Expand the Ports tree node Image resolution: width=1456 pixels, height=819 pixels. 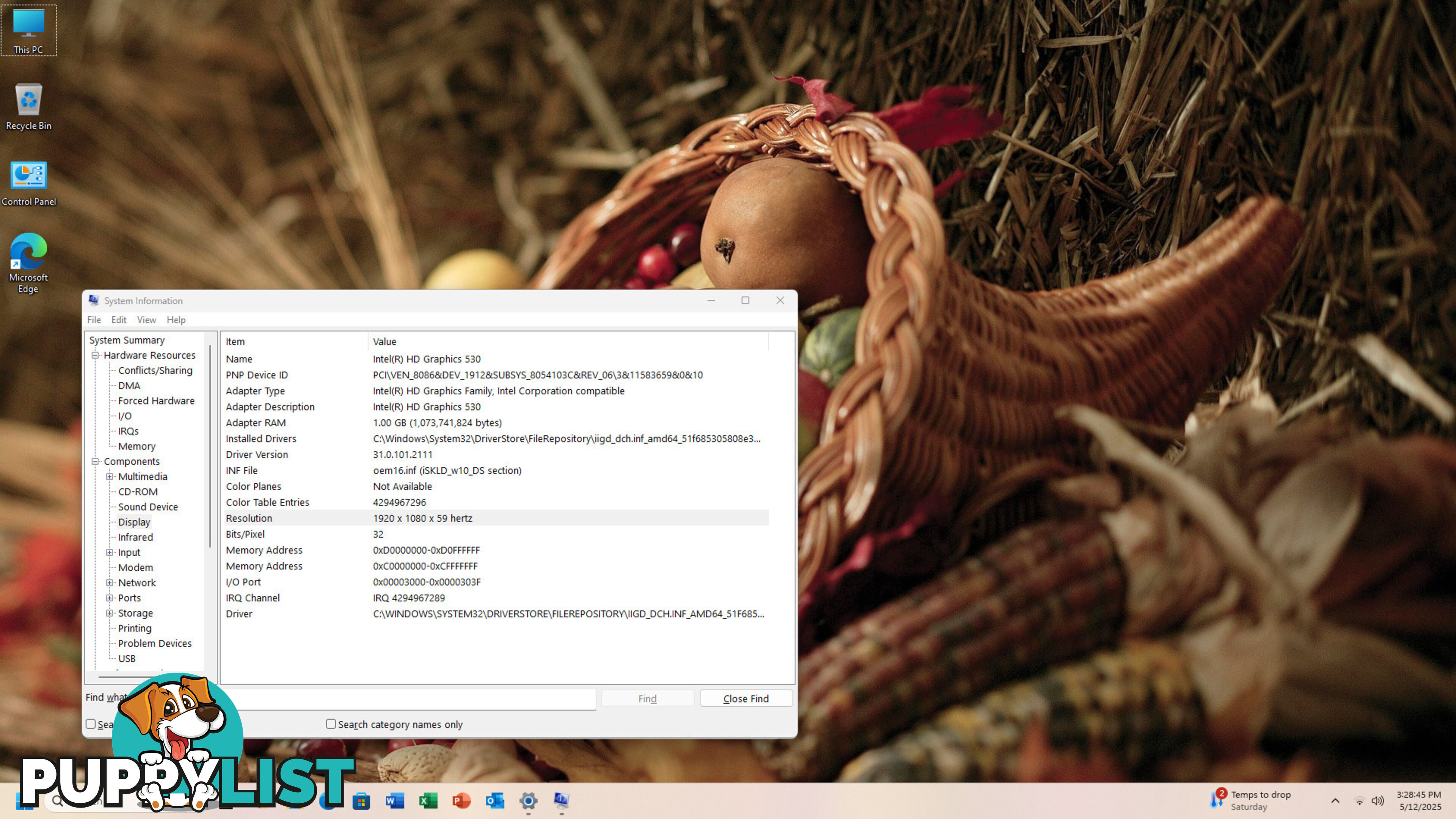tap(110, 598)
